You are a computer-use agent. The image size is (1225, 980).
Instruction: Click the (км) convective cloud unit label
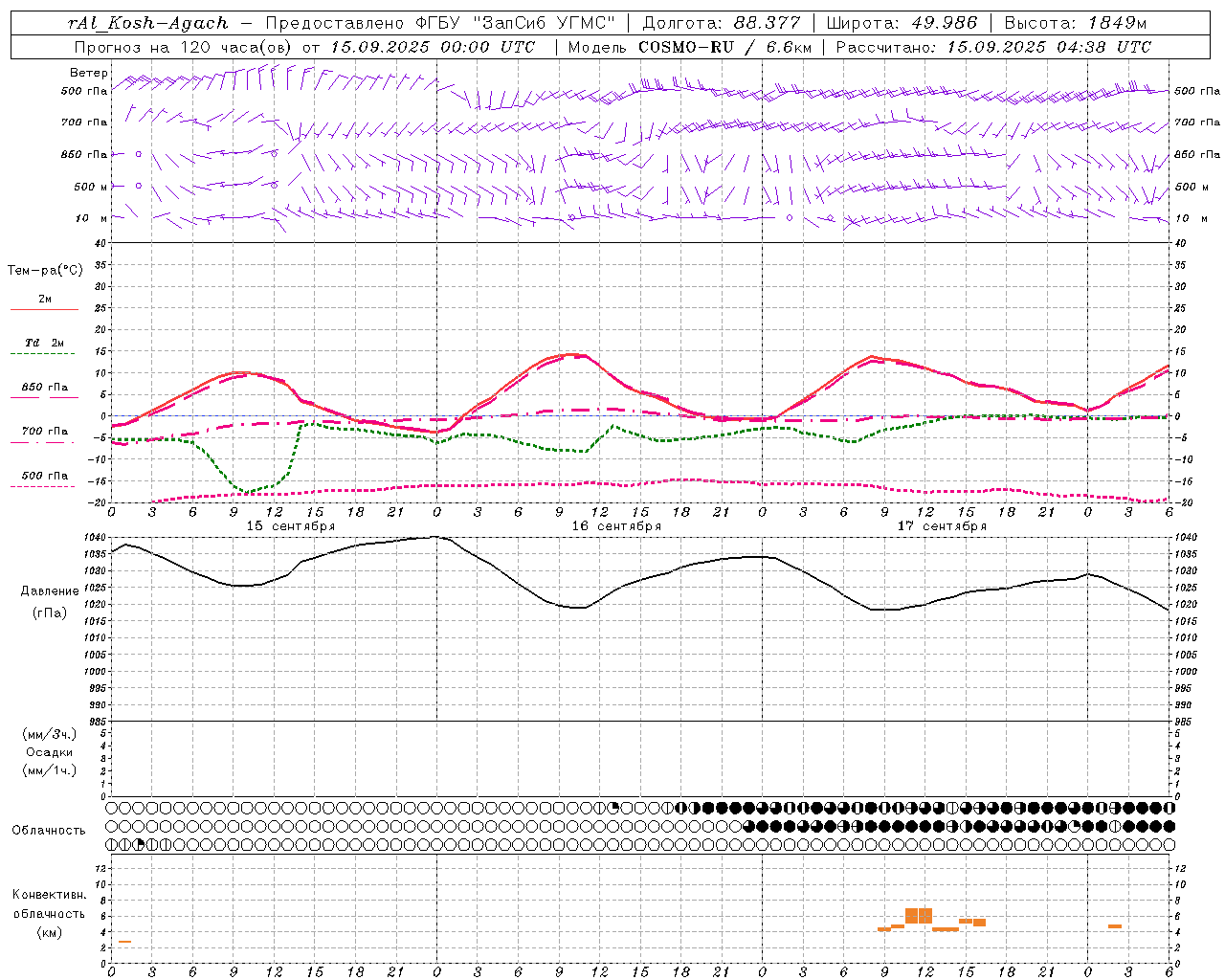[50, 933]
